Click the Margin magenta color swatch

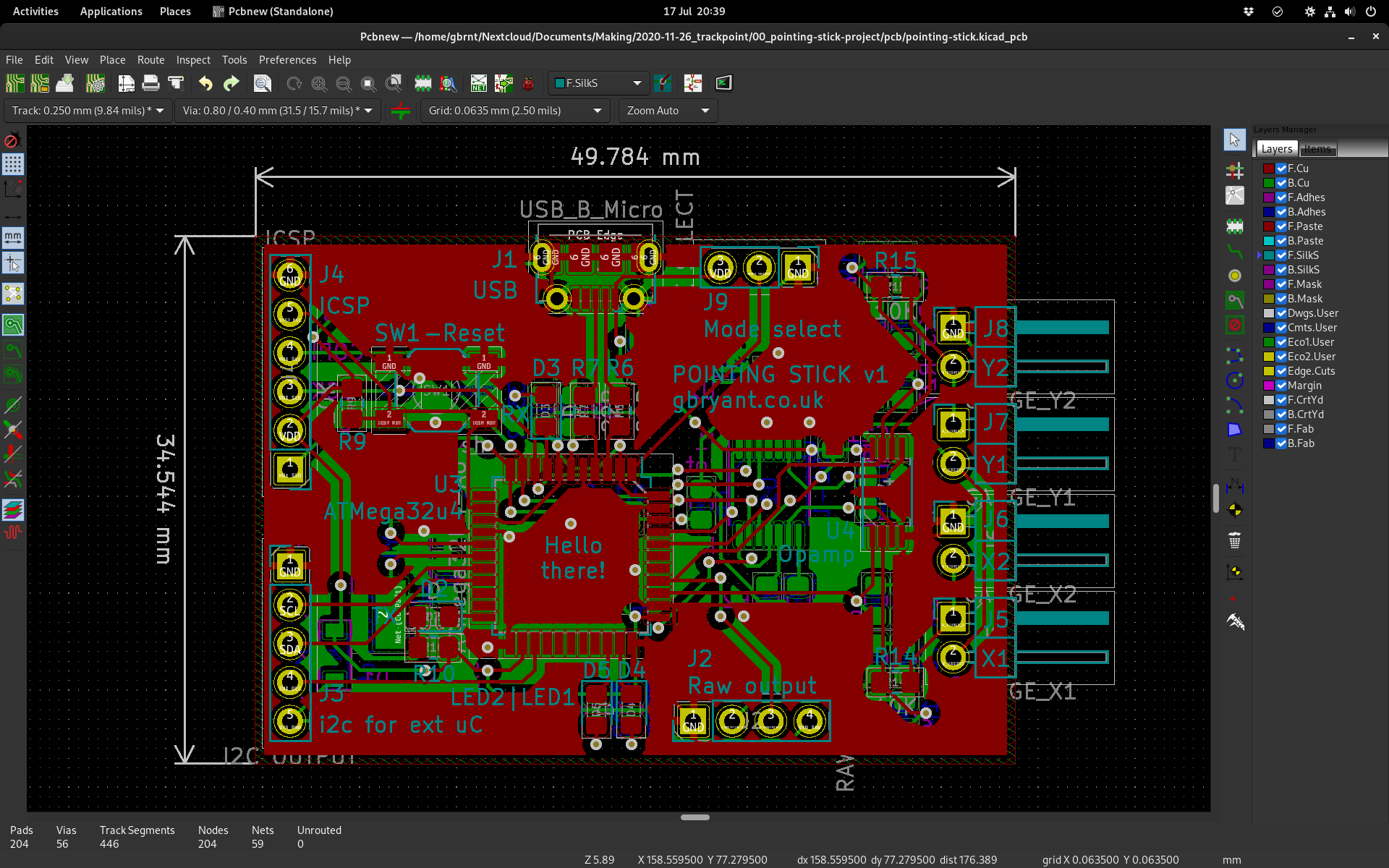pos(1269,386)
